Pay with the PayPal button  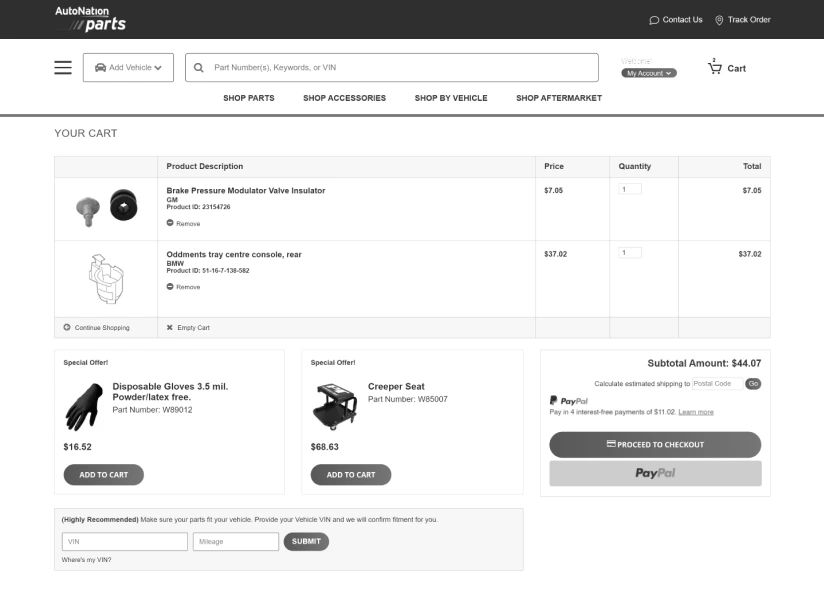click(x=655, y=473)
